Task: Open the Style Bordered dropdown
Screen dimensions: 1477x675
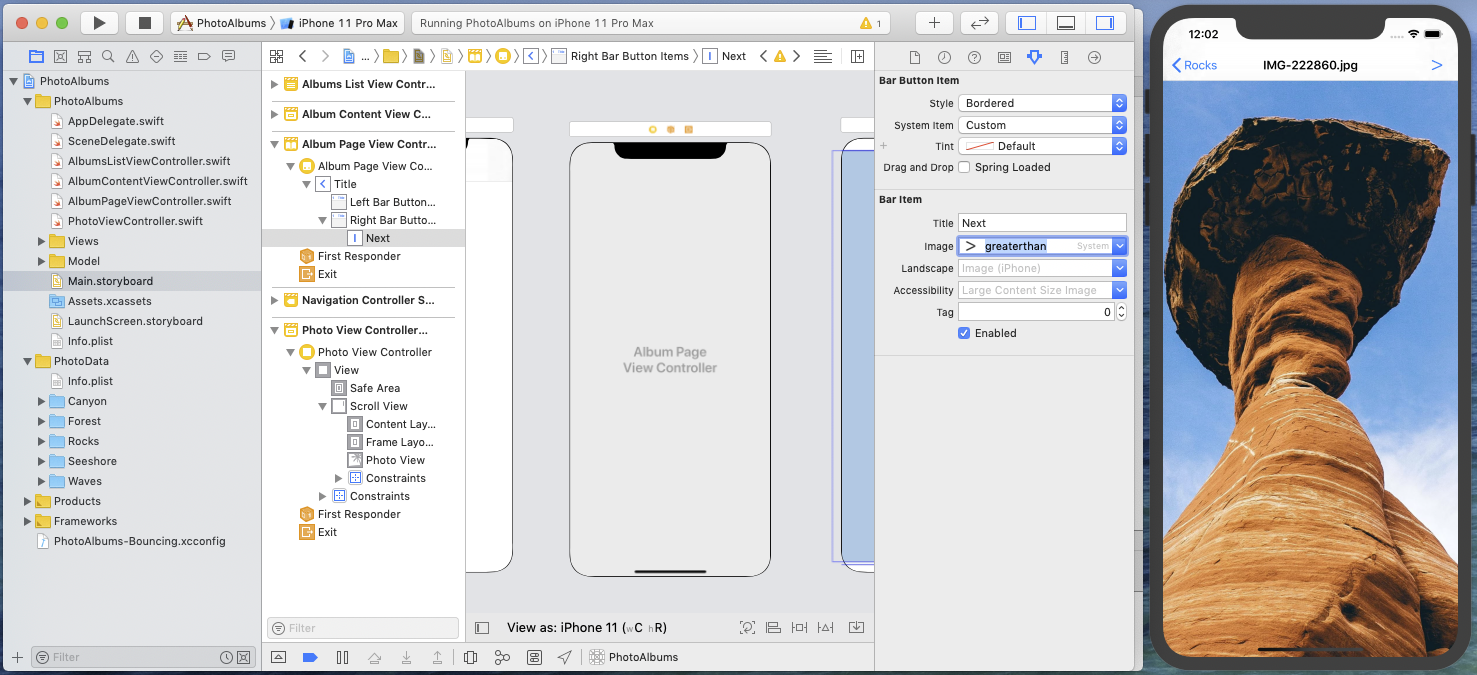Action: [x=1042, y=103]
